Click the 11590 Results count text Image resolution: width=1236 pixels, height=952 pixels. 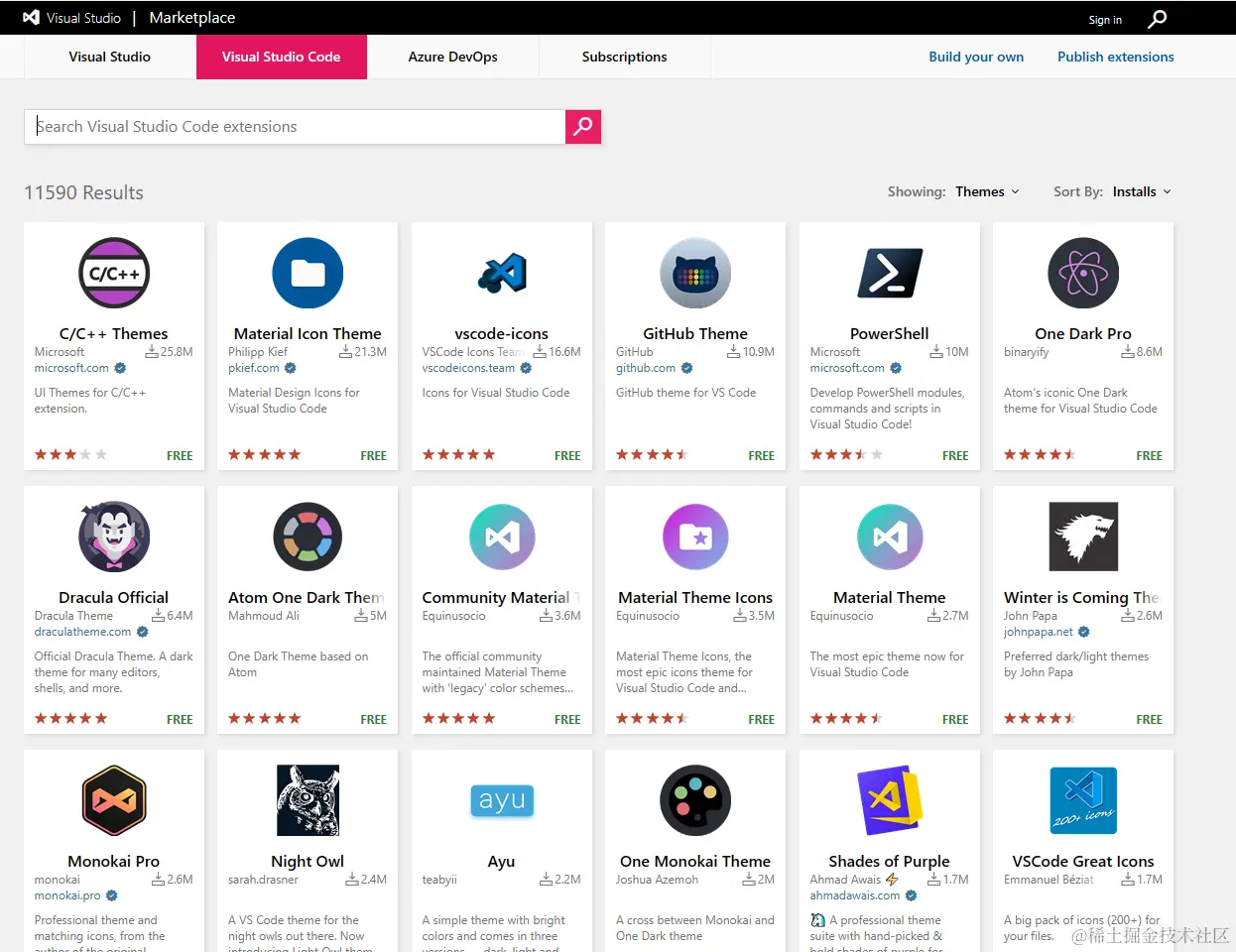point(83,192)
